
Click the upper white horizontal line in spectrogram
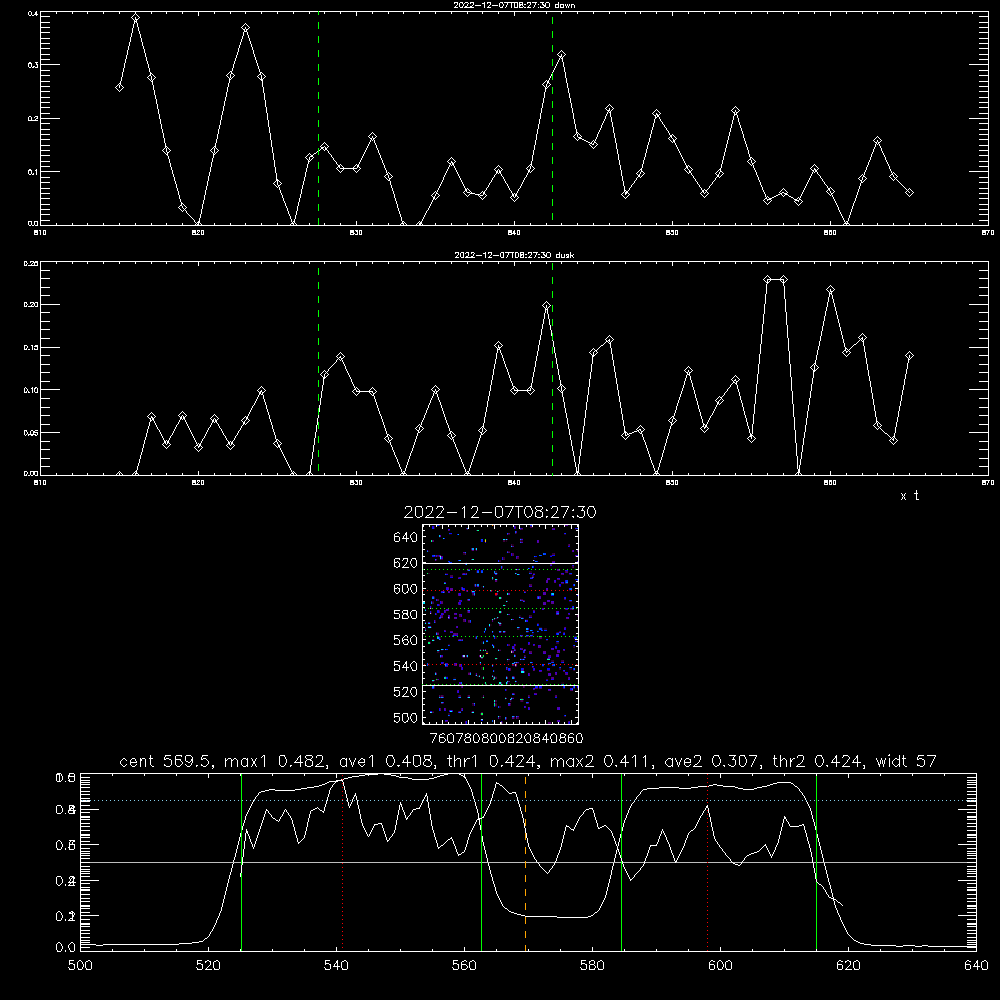pos(500,563)
